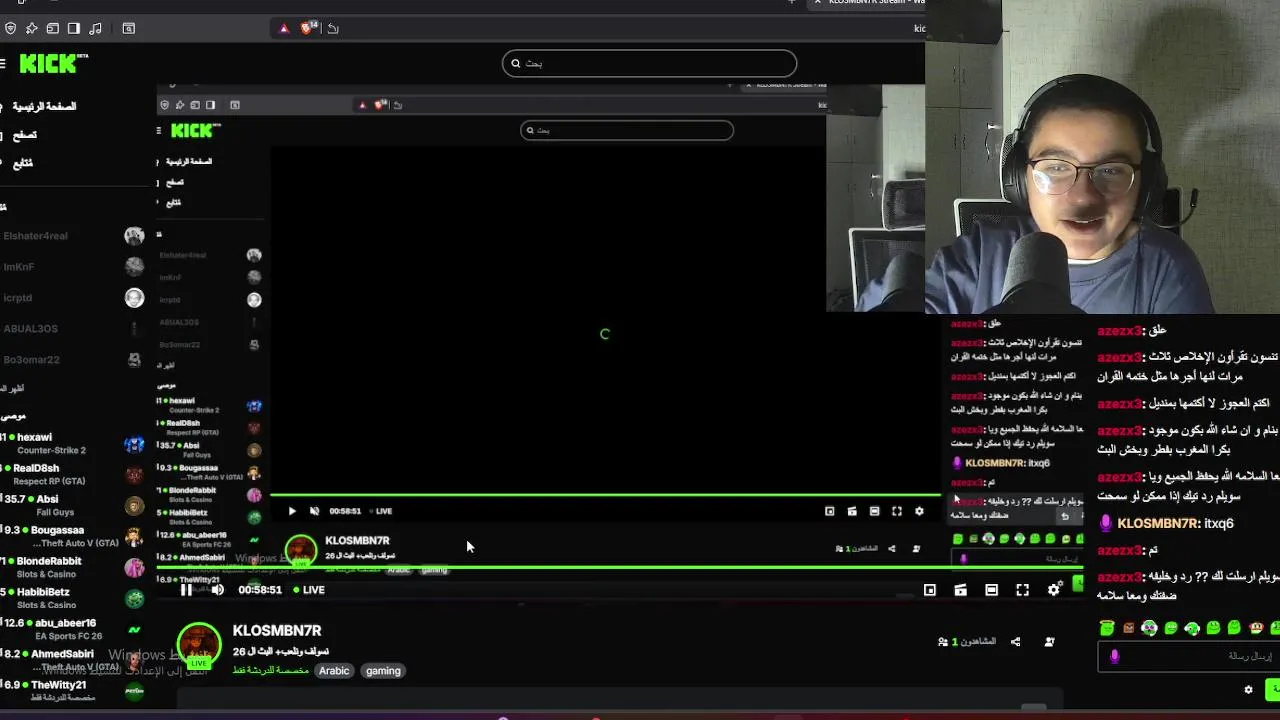Image resolution: width=1280 pixels, height=720 pixels.
Task: Click LIVE indicator in the nested player
Action: (x=380, y=511)
